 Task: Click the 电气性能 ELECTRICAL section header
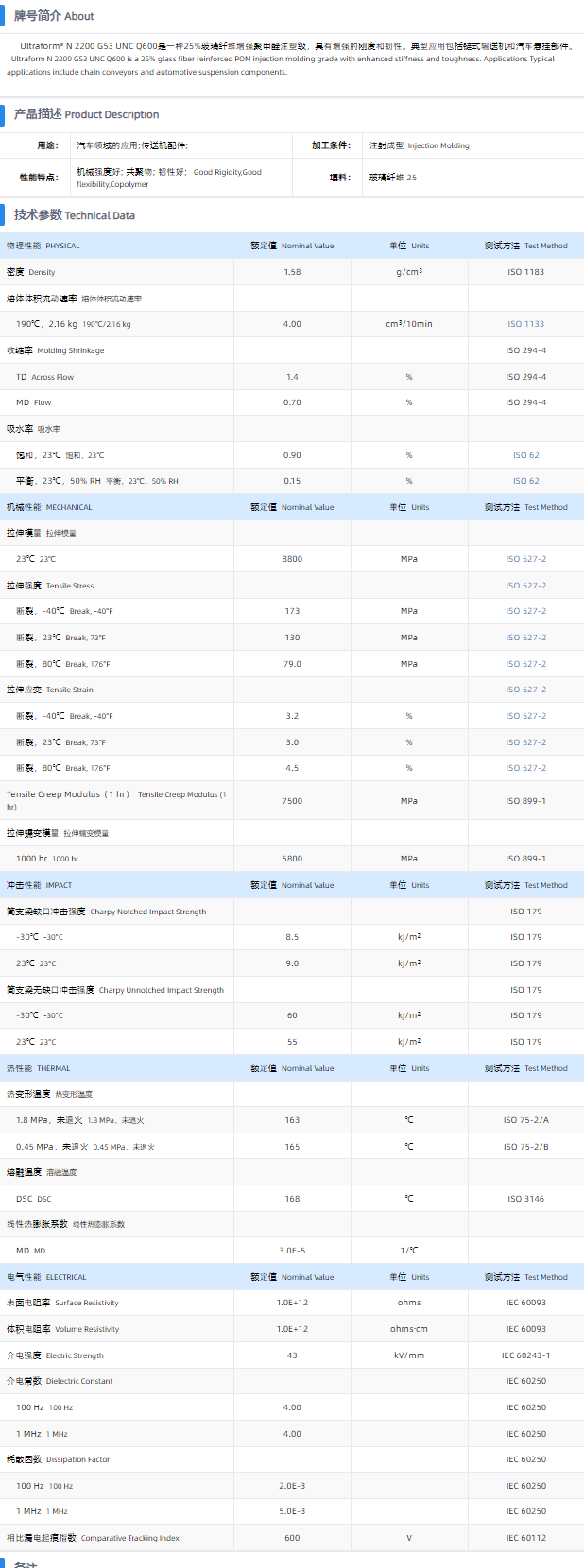[46, 1277]
